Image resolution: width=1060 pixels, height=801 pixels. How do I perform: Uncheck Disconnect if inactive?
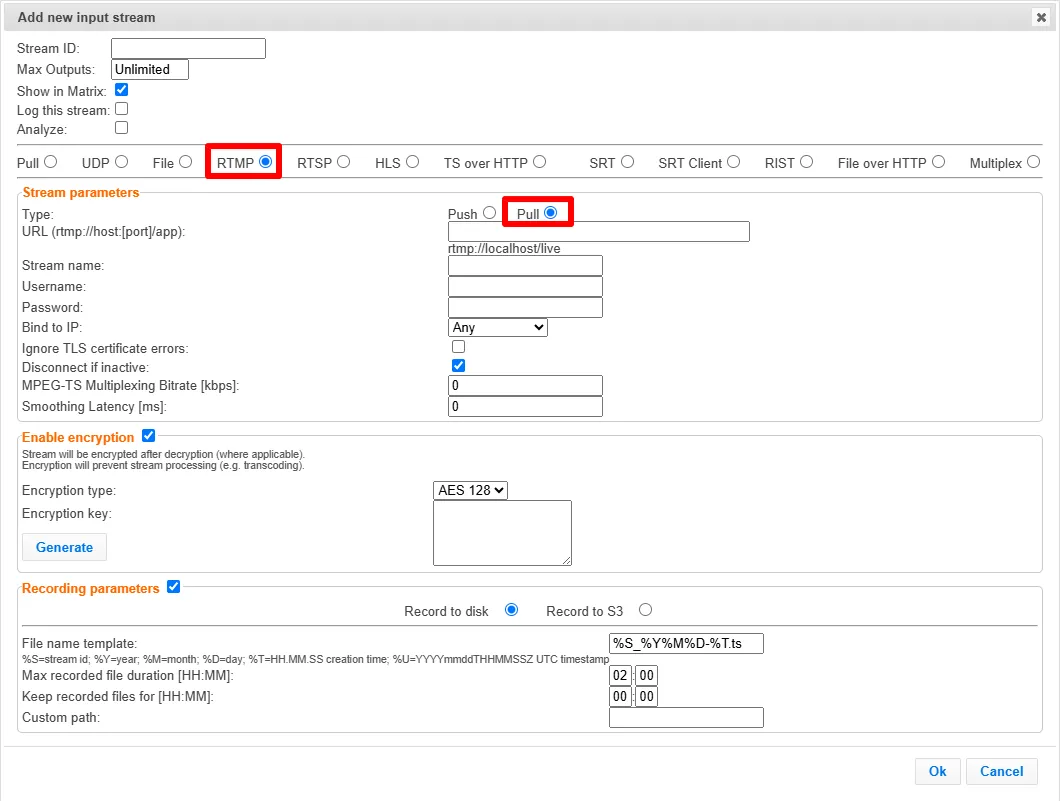[458, 366]
